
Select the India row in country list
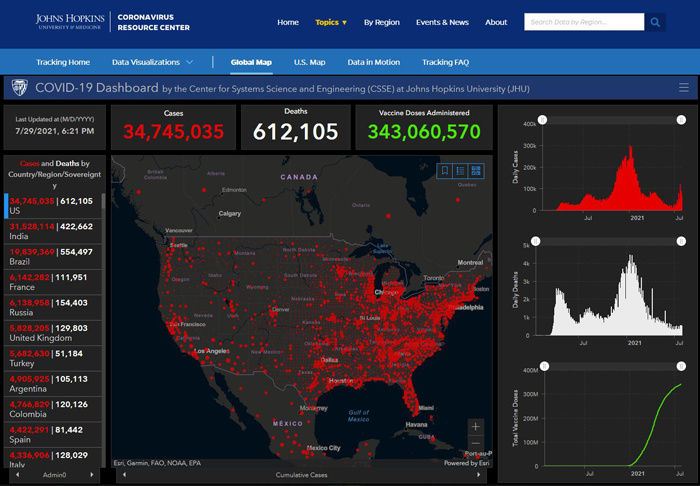click(x=53, y=231)
